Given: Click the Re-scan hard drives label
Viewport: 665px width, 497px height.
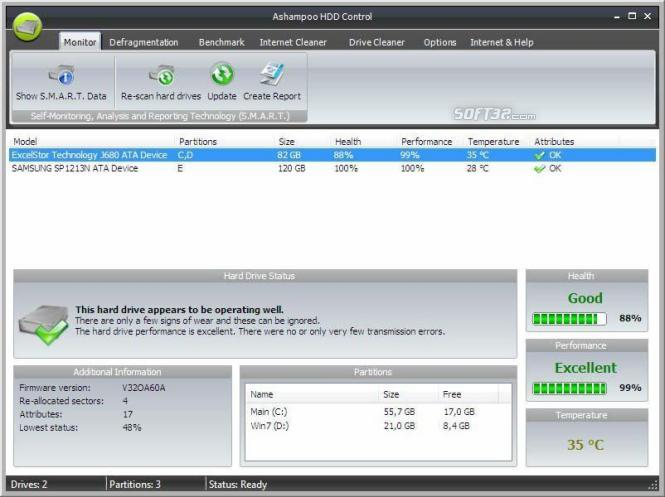Looking at the screenshot, I should tap(161, 96).
